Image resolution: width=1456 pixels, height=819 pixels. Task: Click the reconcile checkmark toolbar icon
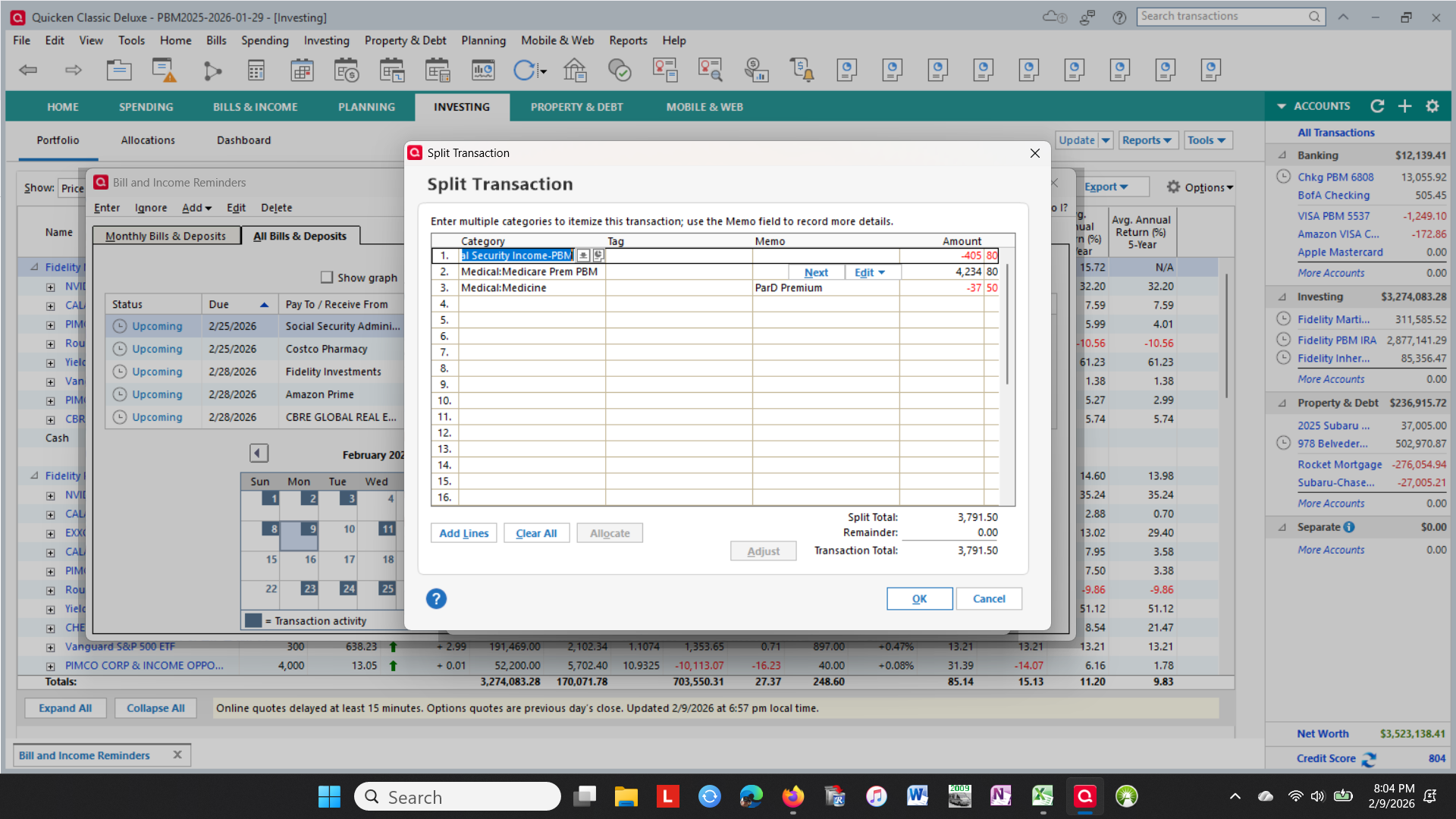coord(620,71)
